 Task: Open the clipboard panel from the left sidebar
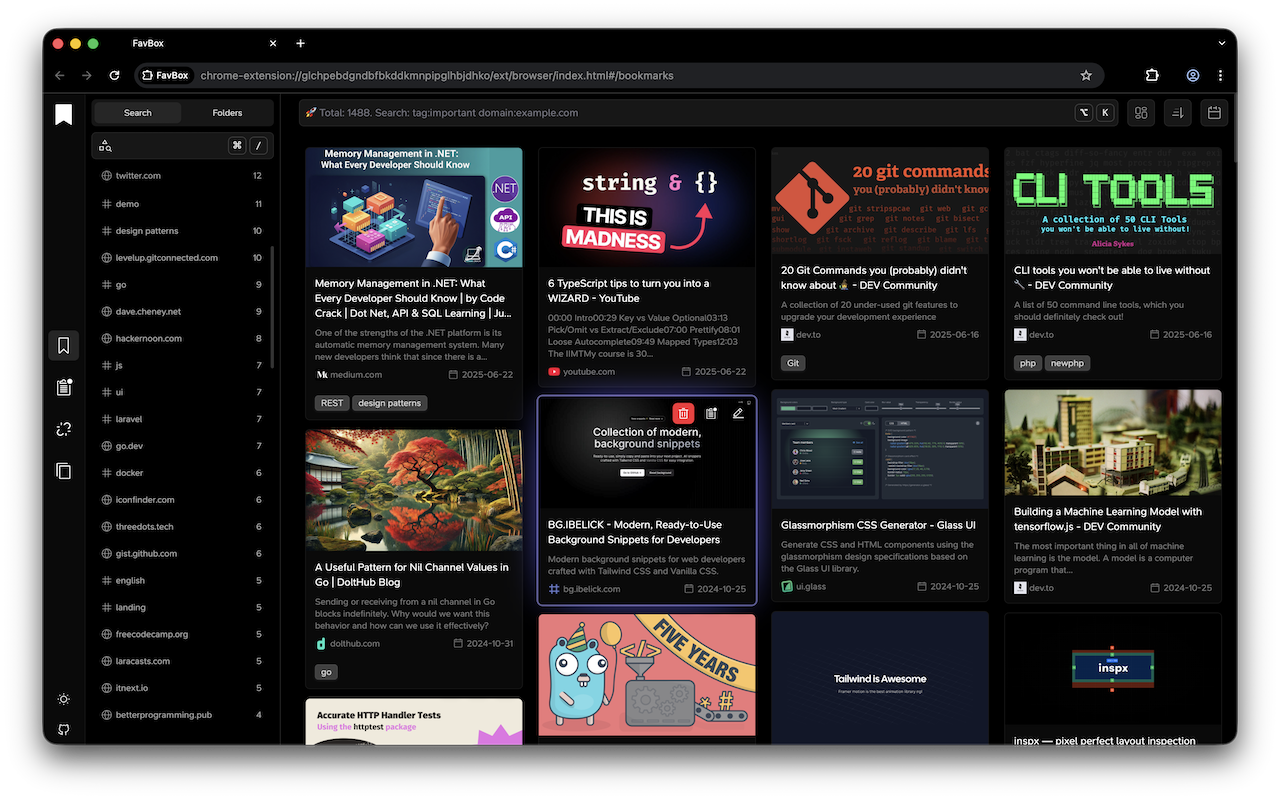click(x=63, y=389)
